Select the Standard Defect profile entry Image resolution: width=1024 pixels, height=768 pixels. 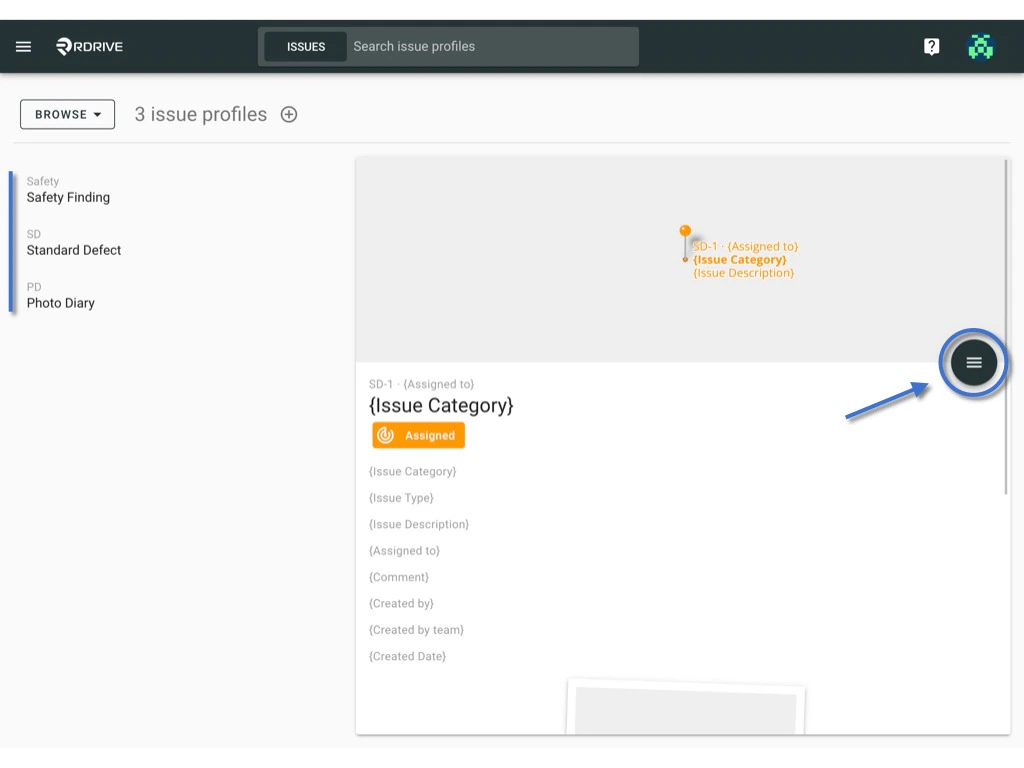73,250
